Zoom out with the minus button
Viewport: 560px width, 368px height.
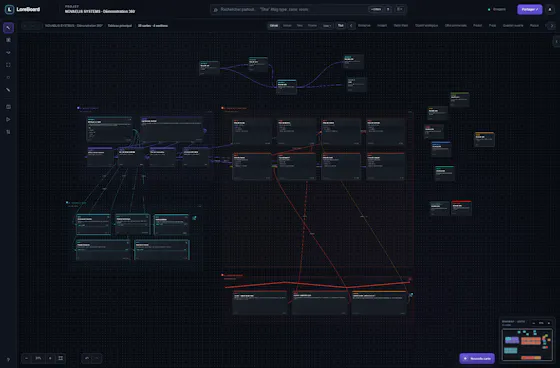[26, 358]
